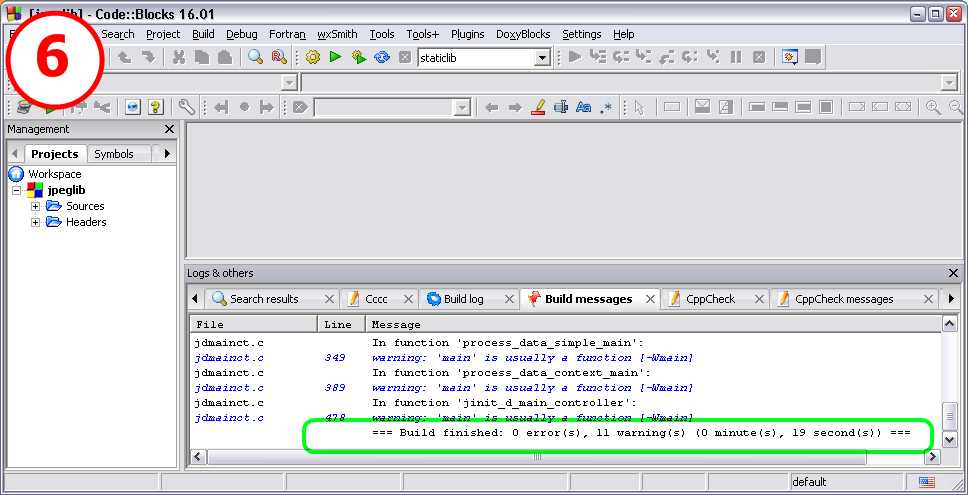Open DoxyBlocks wrench preferences icon
968x495 pixels.
pos(186,107)
